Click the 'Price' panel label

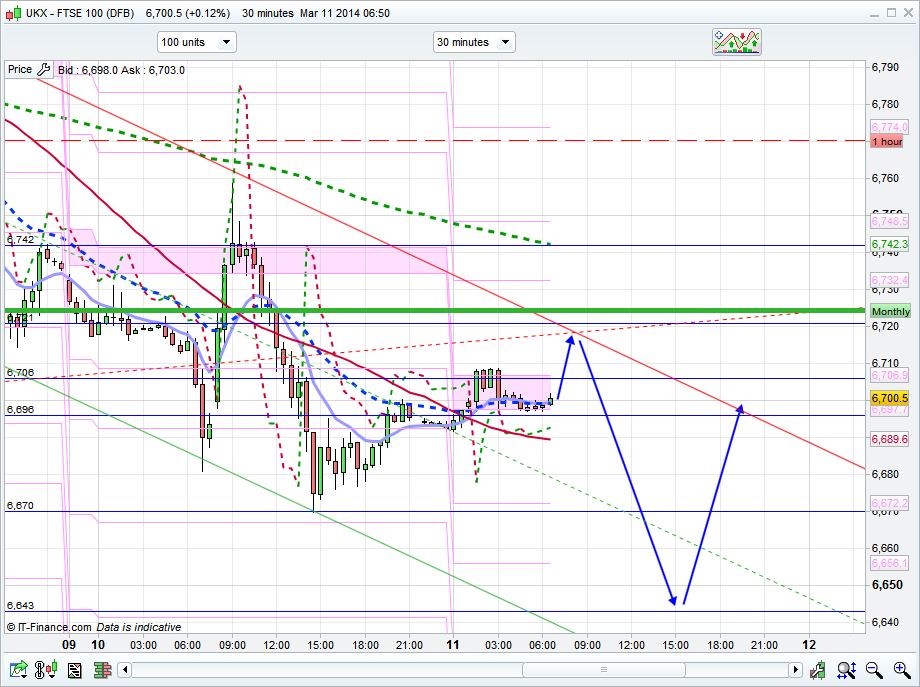pos(19,70)
